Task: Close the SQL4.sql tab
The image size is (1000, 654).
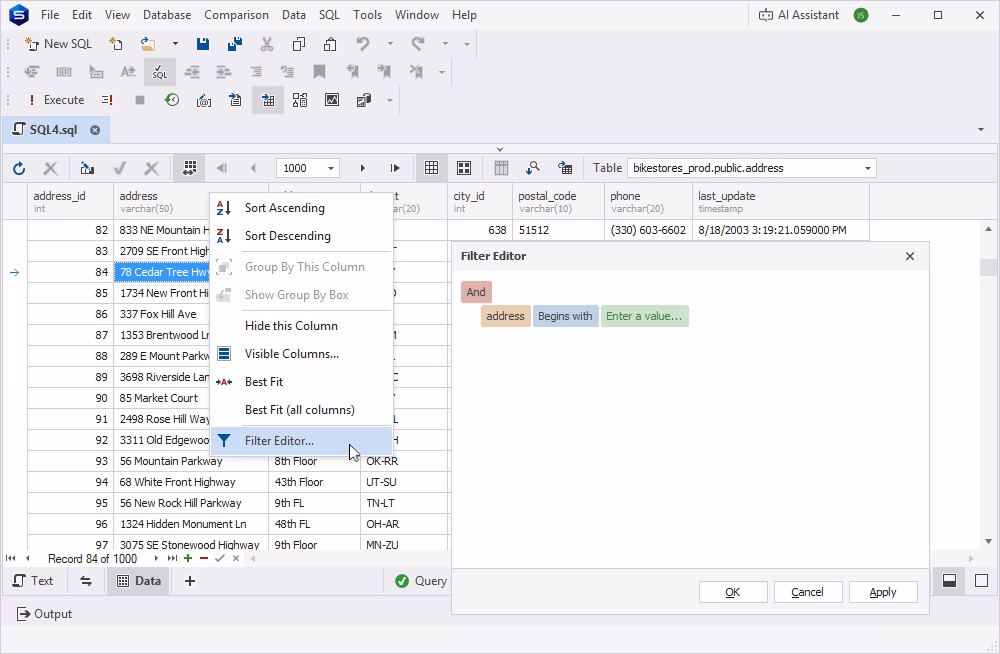Action: pos(95,130)
